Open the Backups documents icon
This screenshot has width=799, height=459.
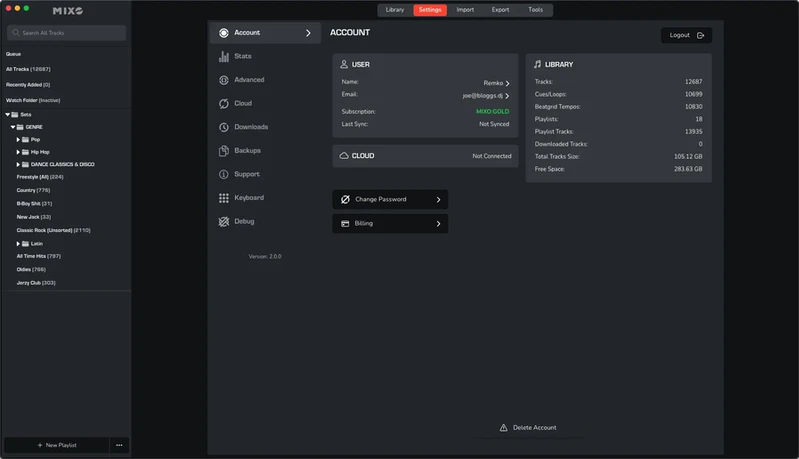pyautogui.click(x=224, y=151)
